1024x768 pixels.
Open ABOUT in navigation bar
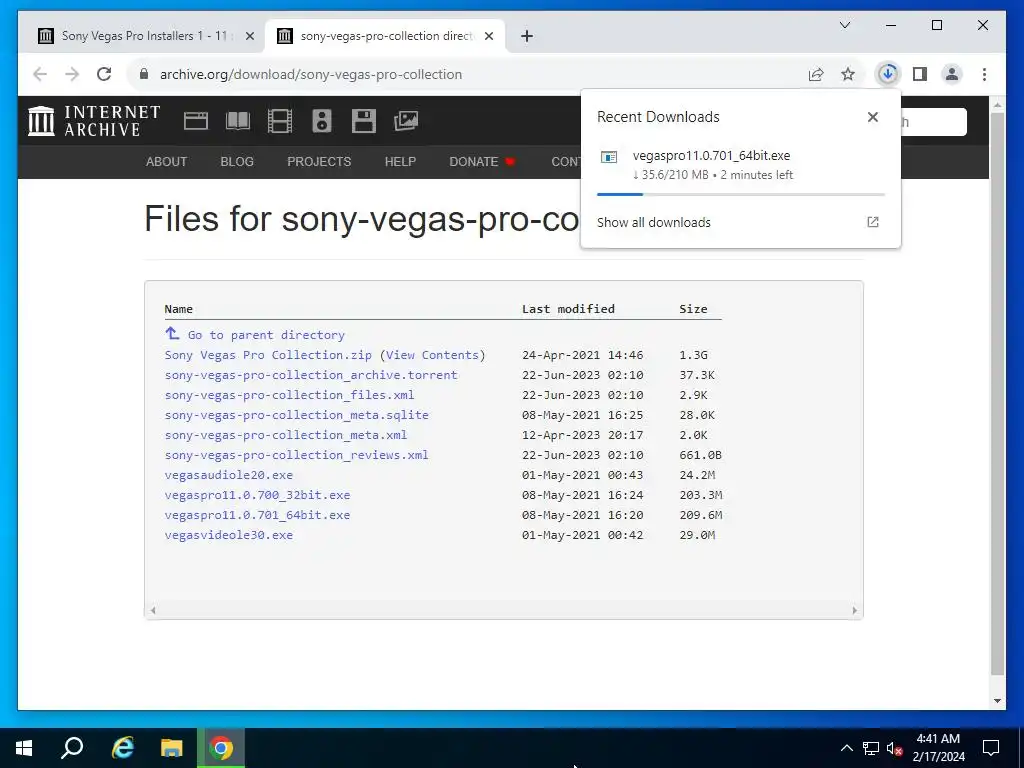pos(167,161)
